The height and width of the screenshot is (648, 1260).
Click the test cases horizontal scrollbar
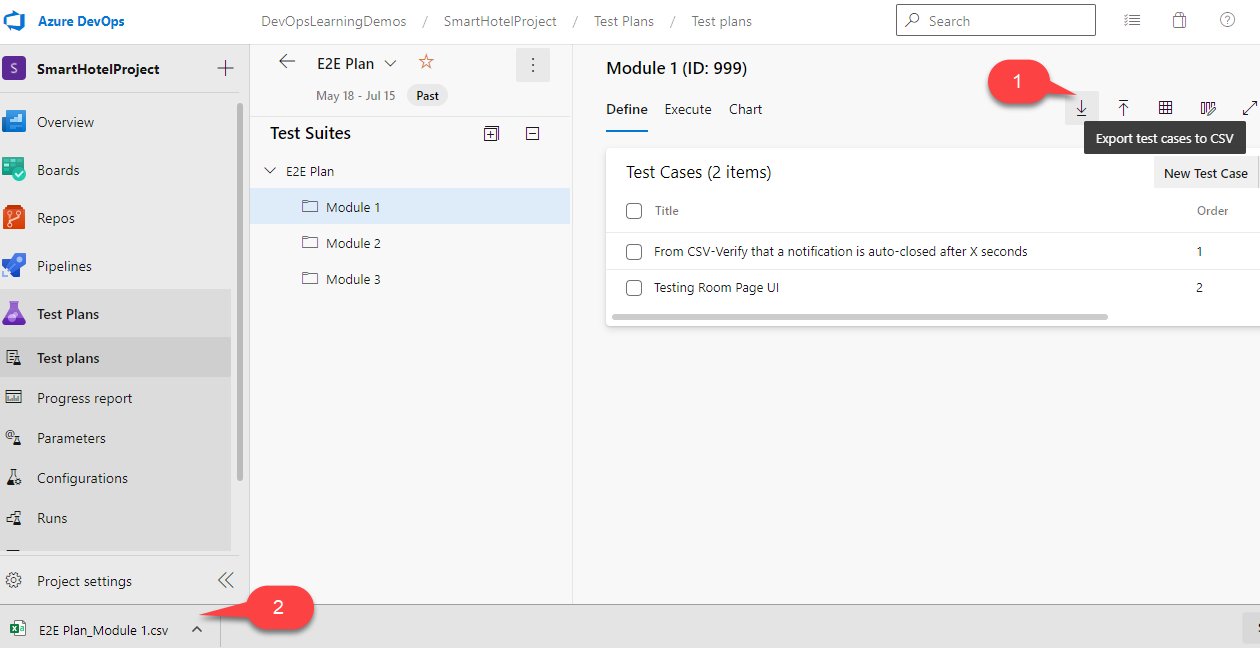[859, 317]
